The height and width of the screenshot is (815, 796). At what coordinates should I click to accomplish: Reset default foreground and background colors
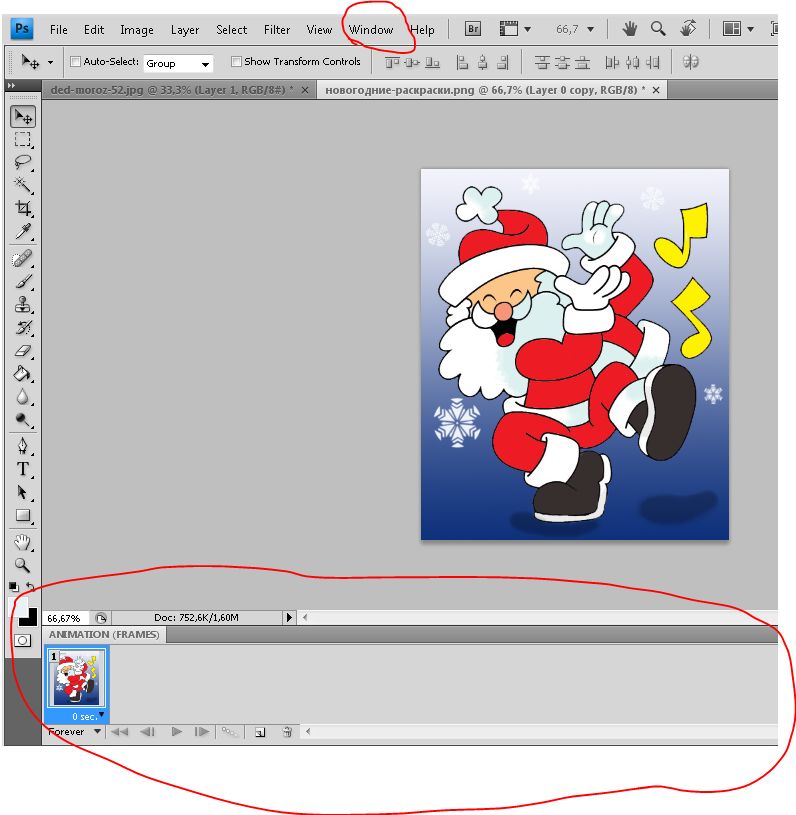click(x=14, y=587)
